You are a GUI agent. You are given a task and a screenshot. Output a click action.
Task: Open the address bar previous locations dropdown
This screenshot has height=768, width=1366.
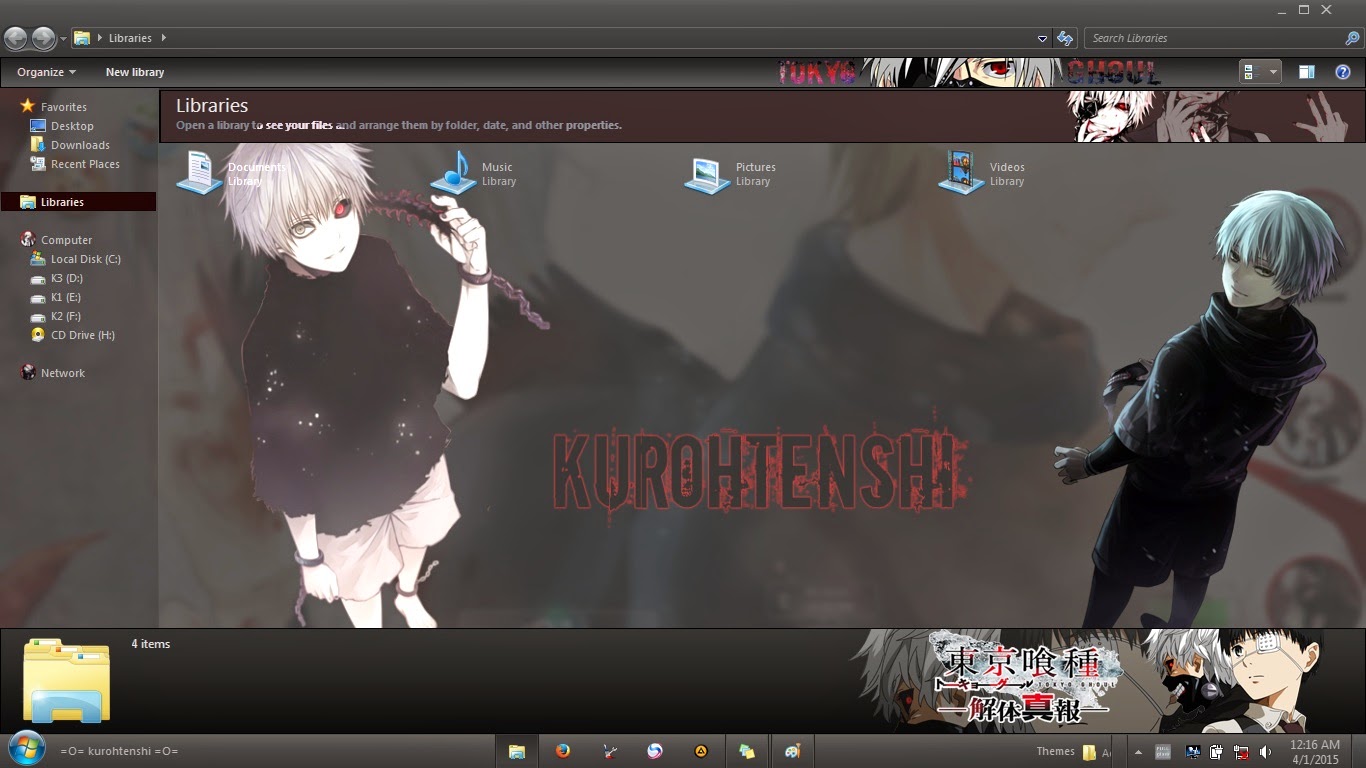click(1042, 38)
